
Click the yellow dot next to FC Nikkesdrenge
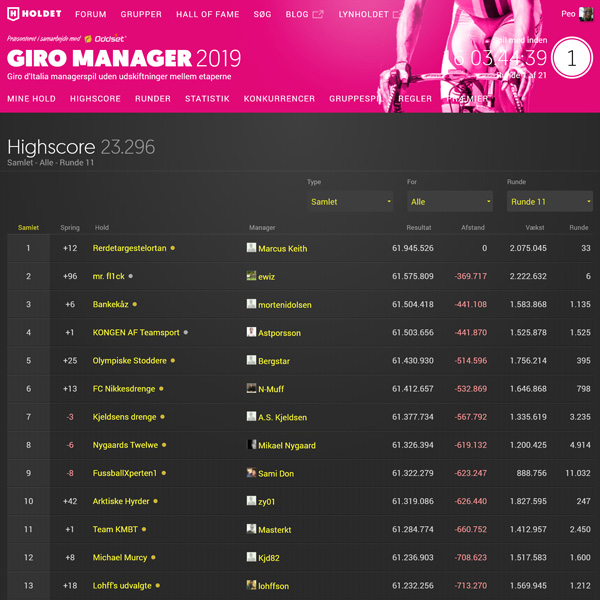161,388
